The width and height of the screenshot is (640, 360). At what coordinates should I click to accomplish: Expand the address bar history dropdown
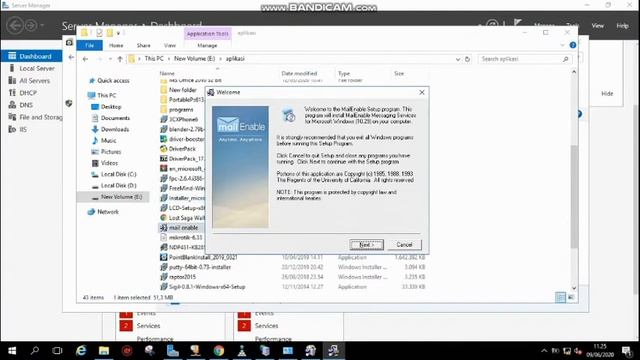click(x=458, y=59)
